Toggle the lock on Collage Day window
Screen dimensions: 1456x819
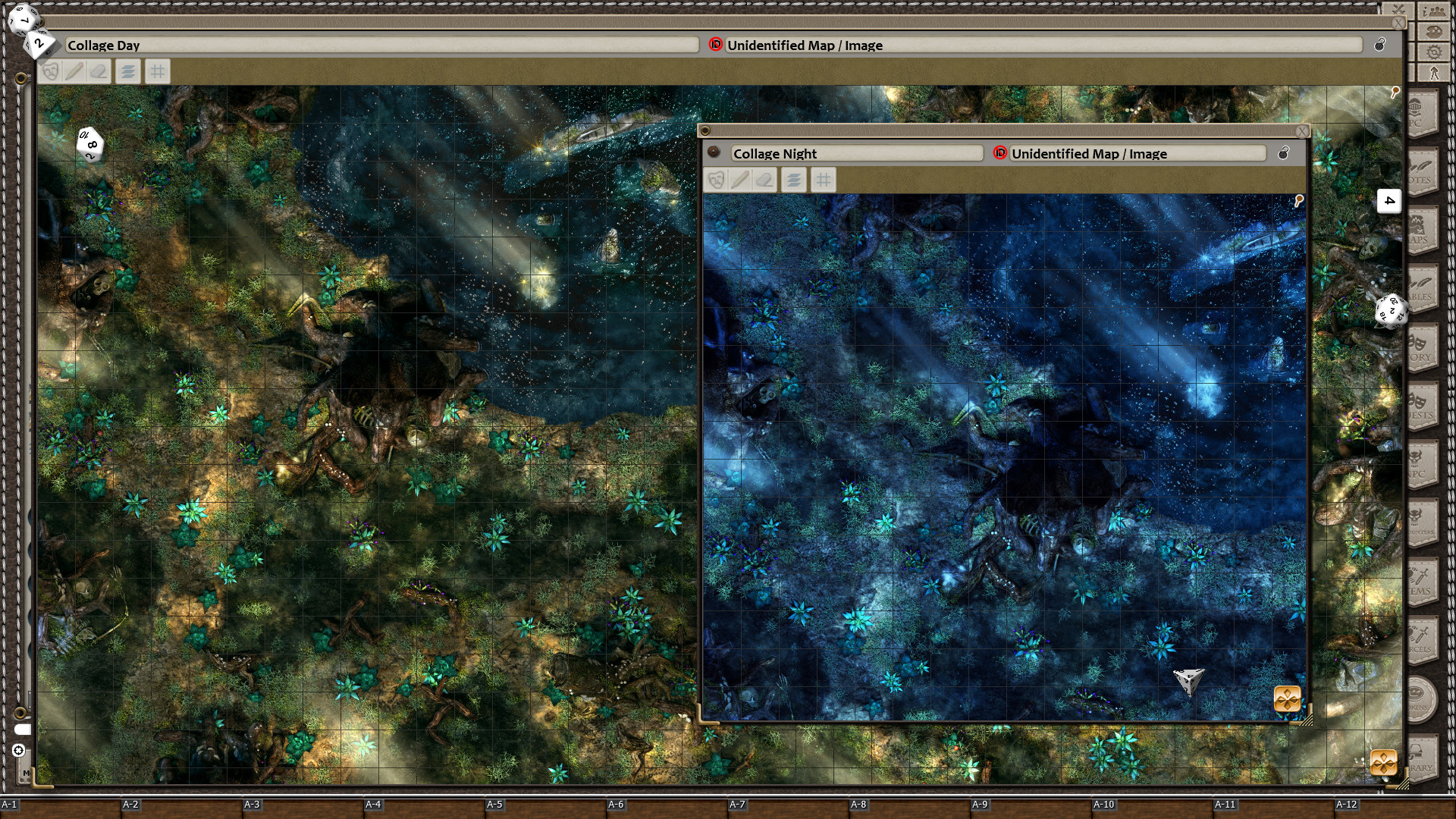pos(1380,45)
